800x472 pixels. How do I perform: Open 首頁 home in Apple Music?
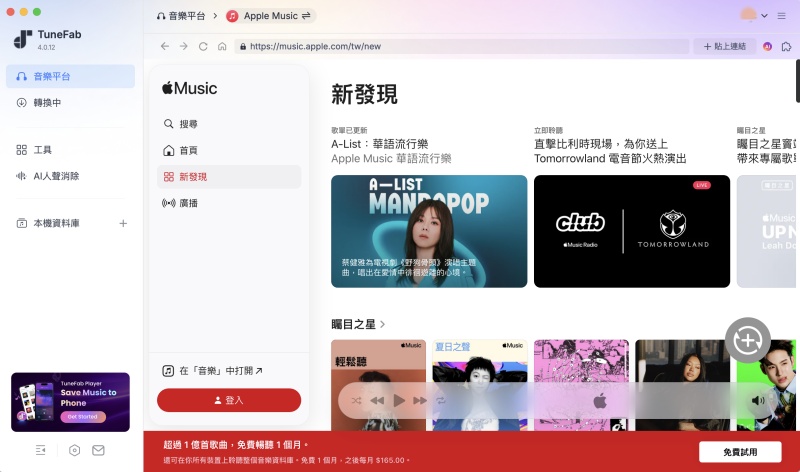(229, 151)
